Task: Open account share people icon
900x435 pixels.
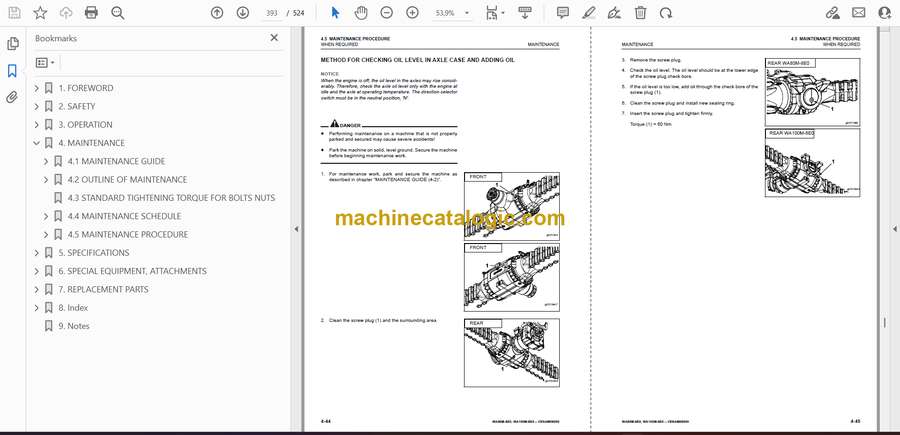Action: [885, 13]
